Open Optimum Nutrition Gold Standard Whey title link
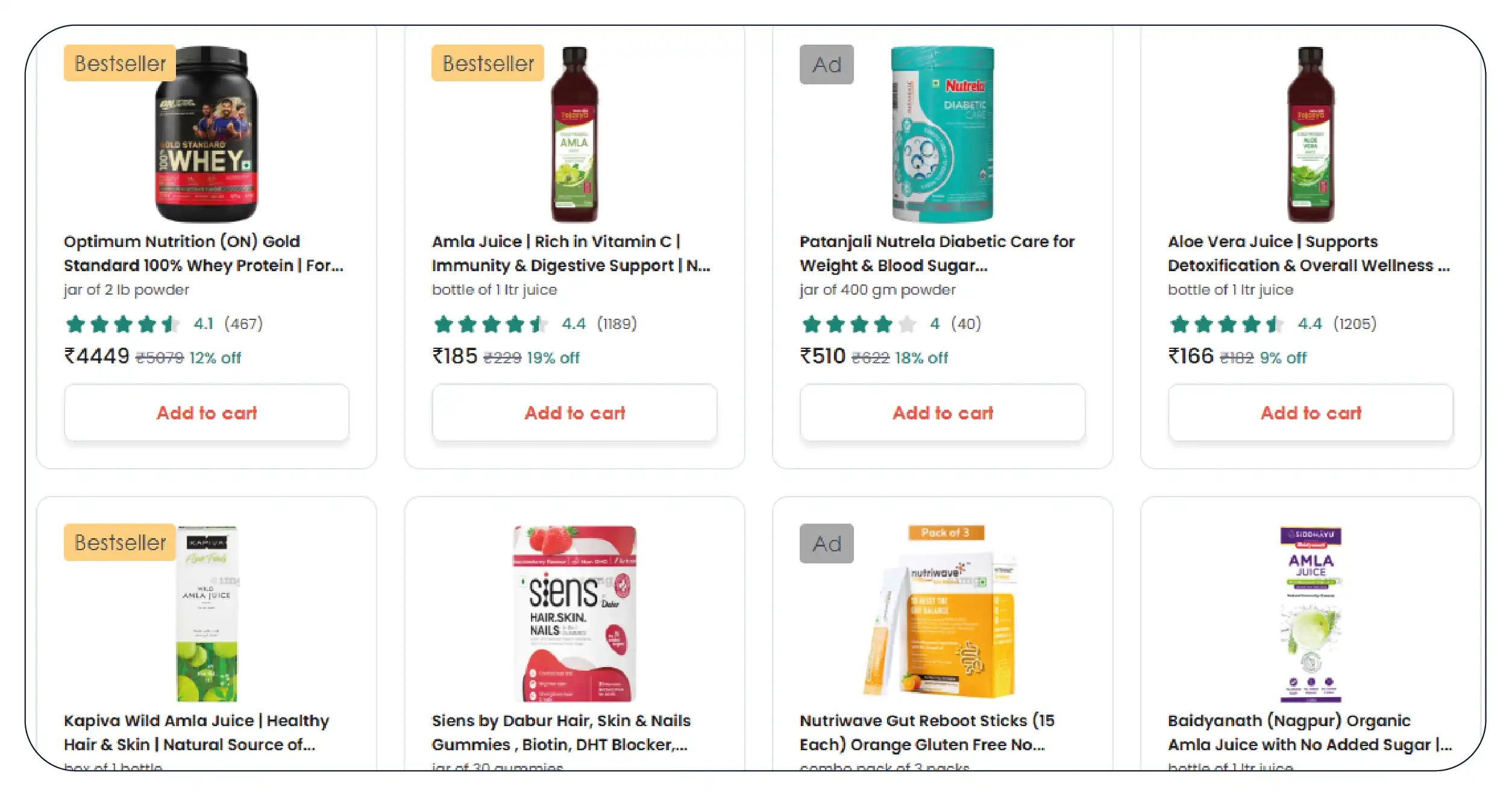Screen dimensions: 1512x796 click(204, 253)
